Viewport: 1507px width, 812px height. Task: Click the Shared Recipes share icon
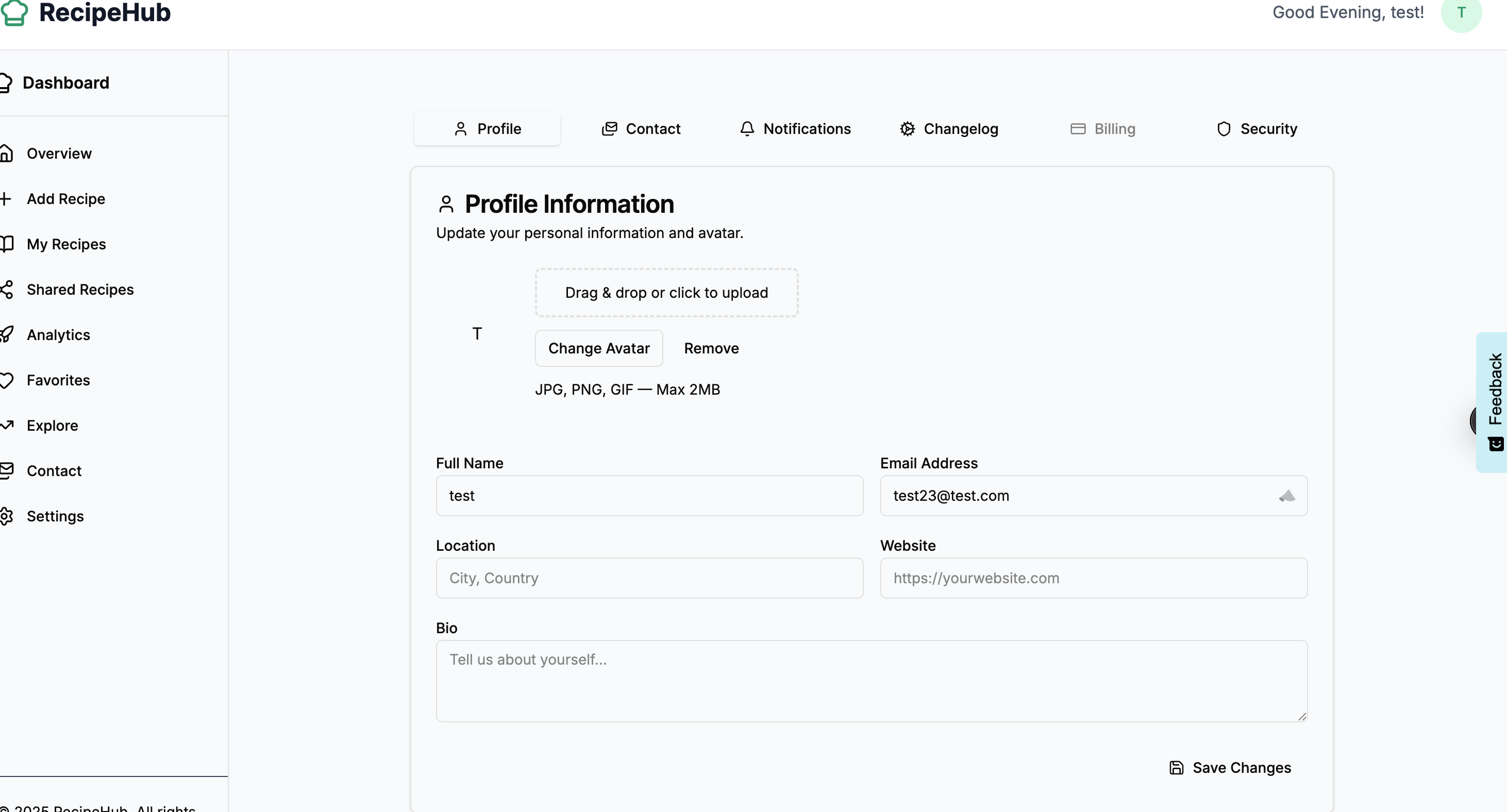(x=6, y=290)
